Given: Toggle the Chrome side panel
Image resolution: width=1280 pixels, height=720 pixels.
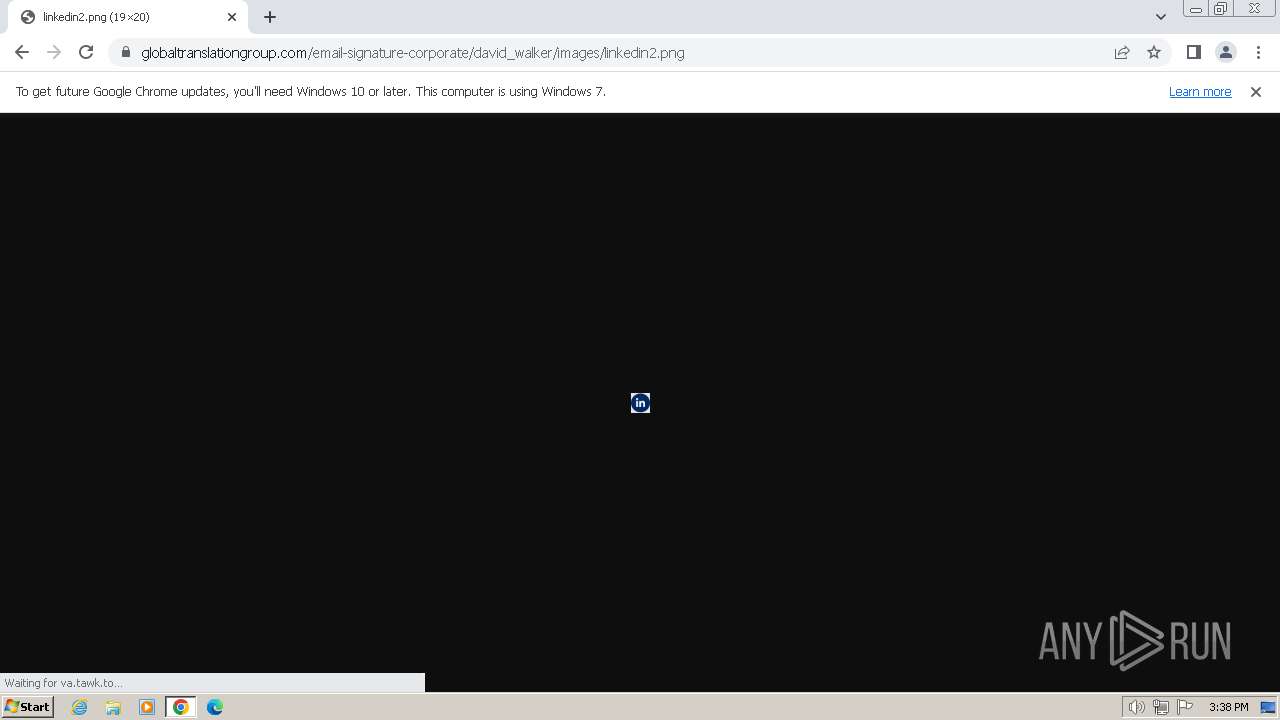Looking at the screenshot, I should coord(1193,52).
